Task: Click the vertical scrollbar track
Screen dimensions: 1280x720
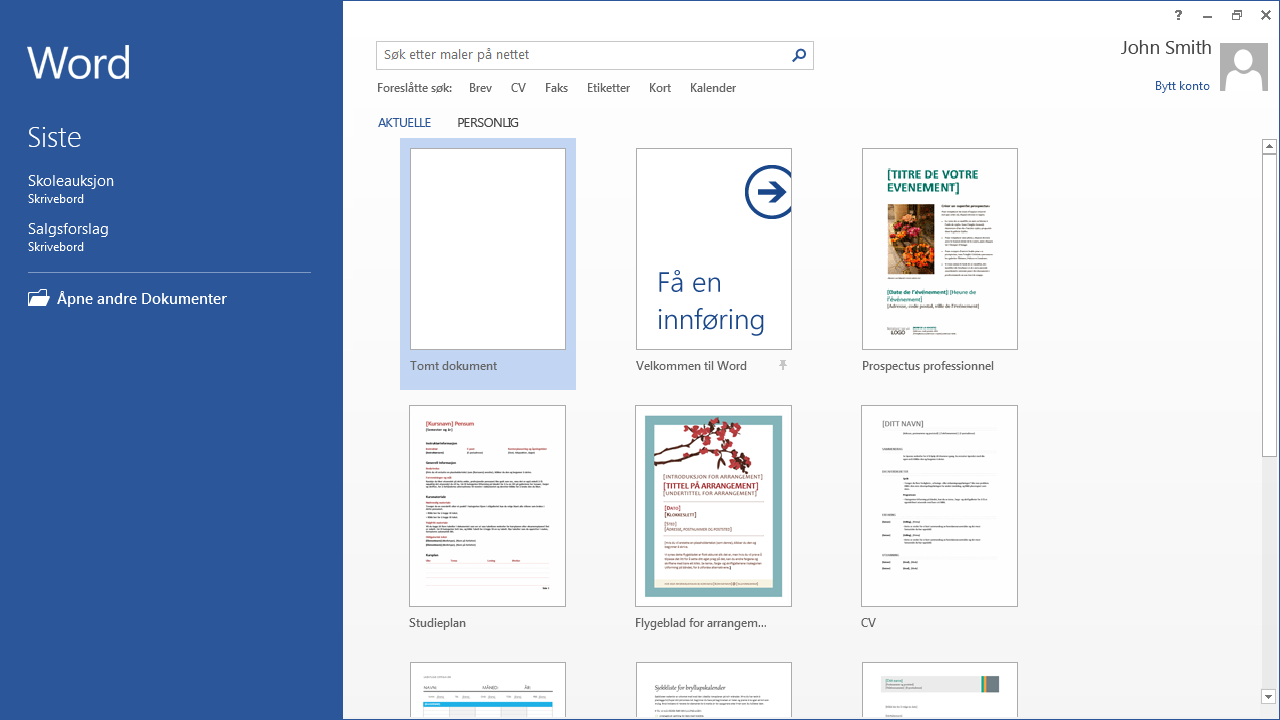Action: (1269, 572)
